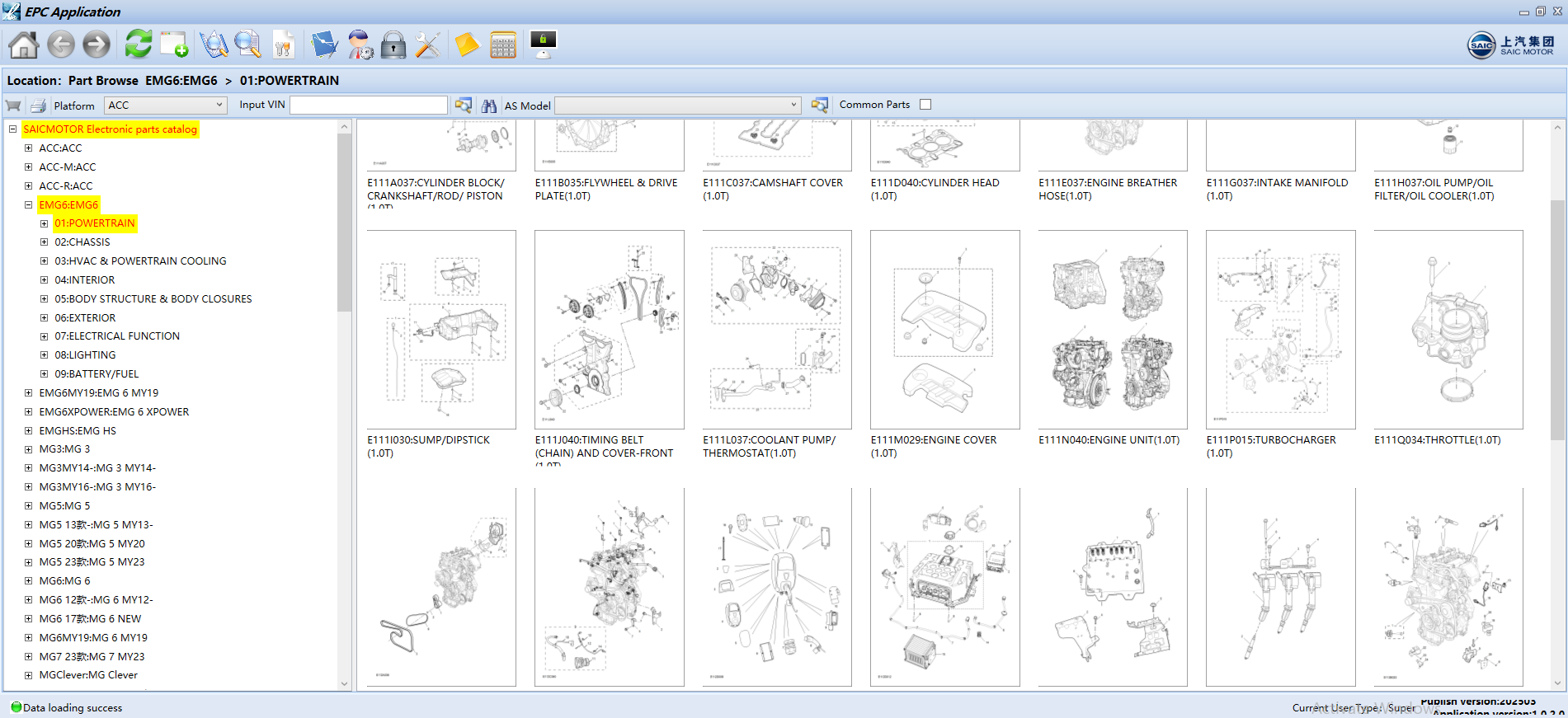Viewport: 1568px width, 718px height.
Task: Open the document with wrench tools icon
Action: (x=283, y=45)
